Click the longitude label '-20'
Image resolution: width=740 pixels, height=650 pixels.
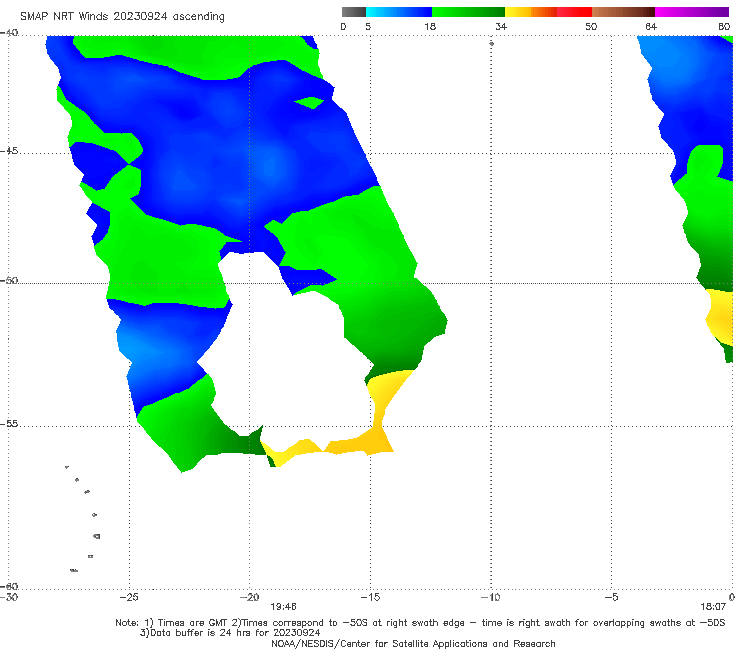(x=250, y=597)
